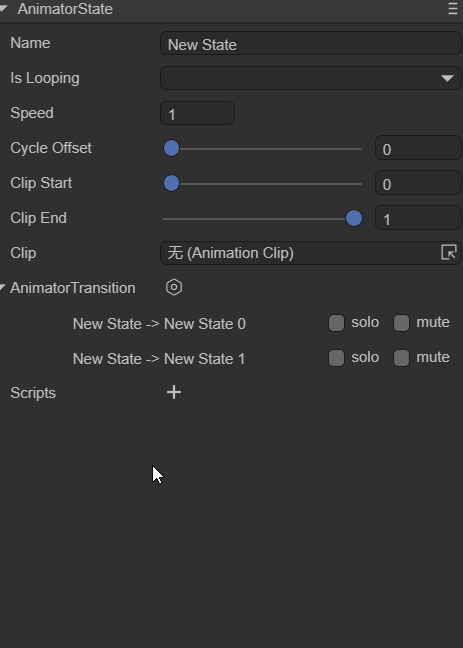Enable mute for New State 0 transition
This screenshot has width=463, height=648.
(x=401, y=323)
